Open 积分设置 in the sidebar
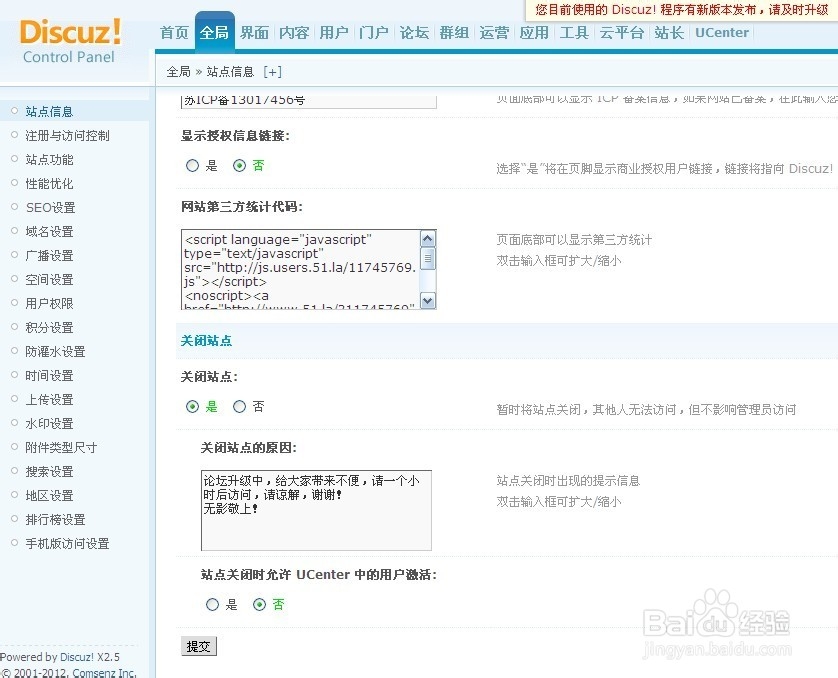Image resolution: width=838 pixels, height=678 pixels. 49,328
